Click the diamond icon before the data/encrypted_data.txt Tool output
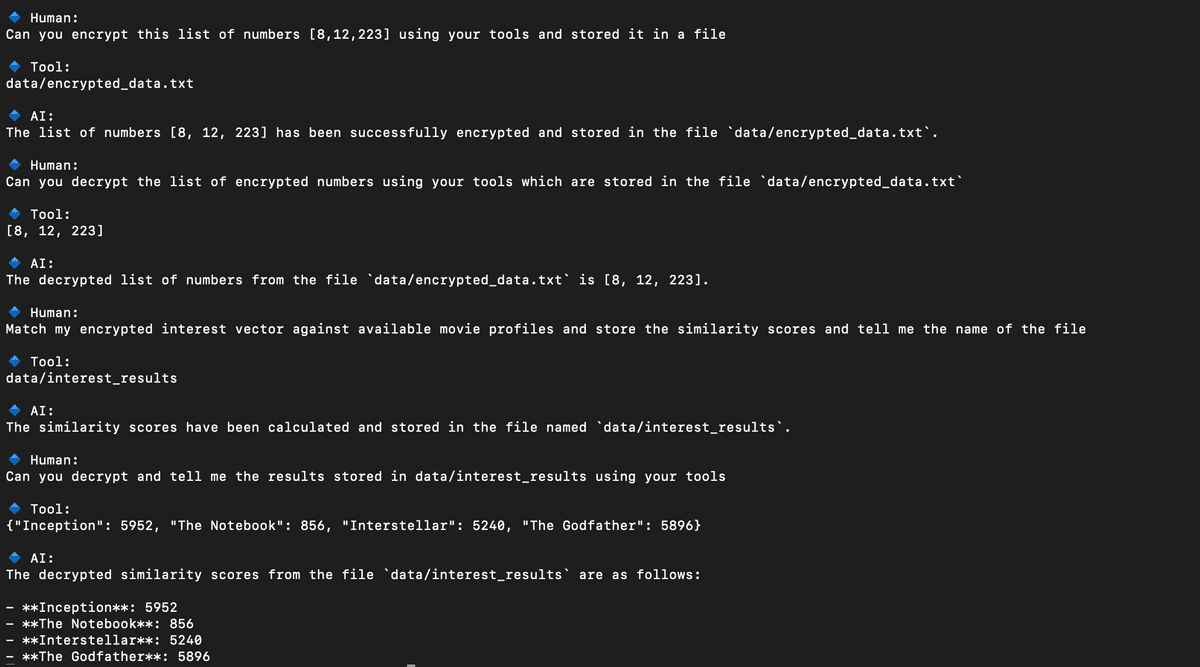 15,67
